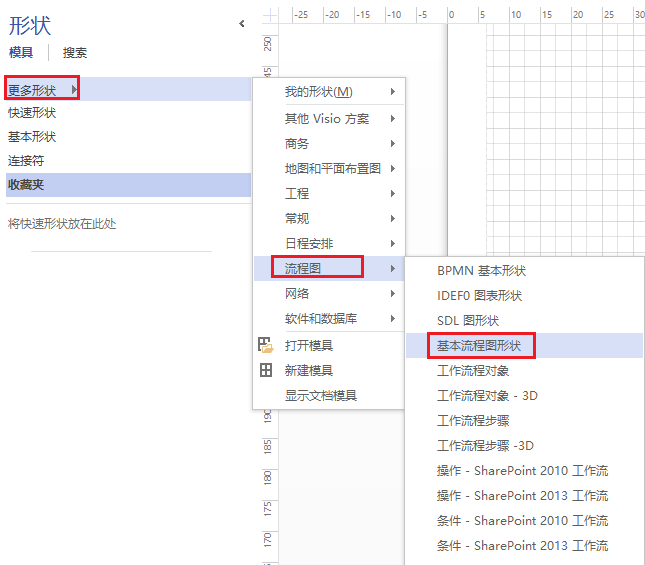
Task: Open BPMN 基本形状 stencil
Action: pos(524,271)
